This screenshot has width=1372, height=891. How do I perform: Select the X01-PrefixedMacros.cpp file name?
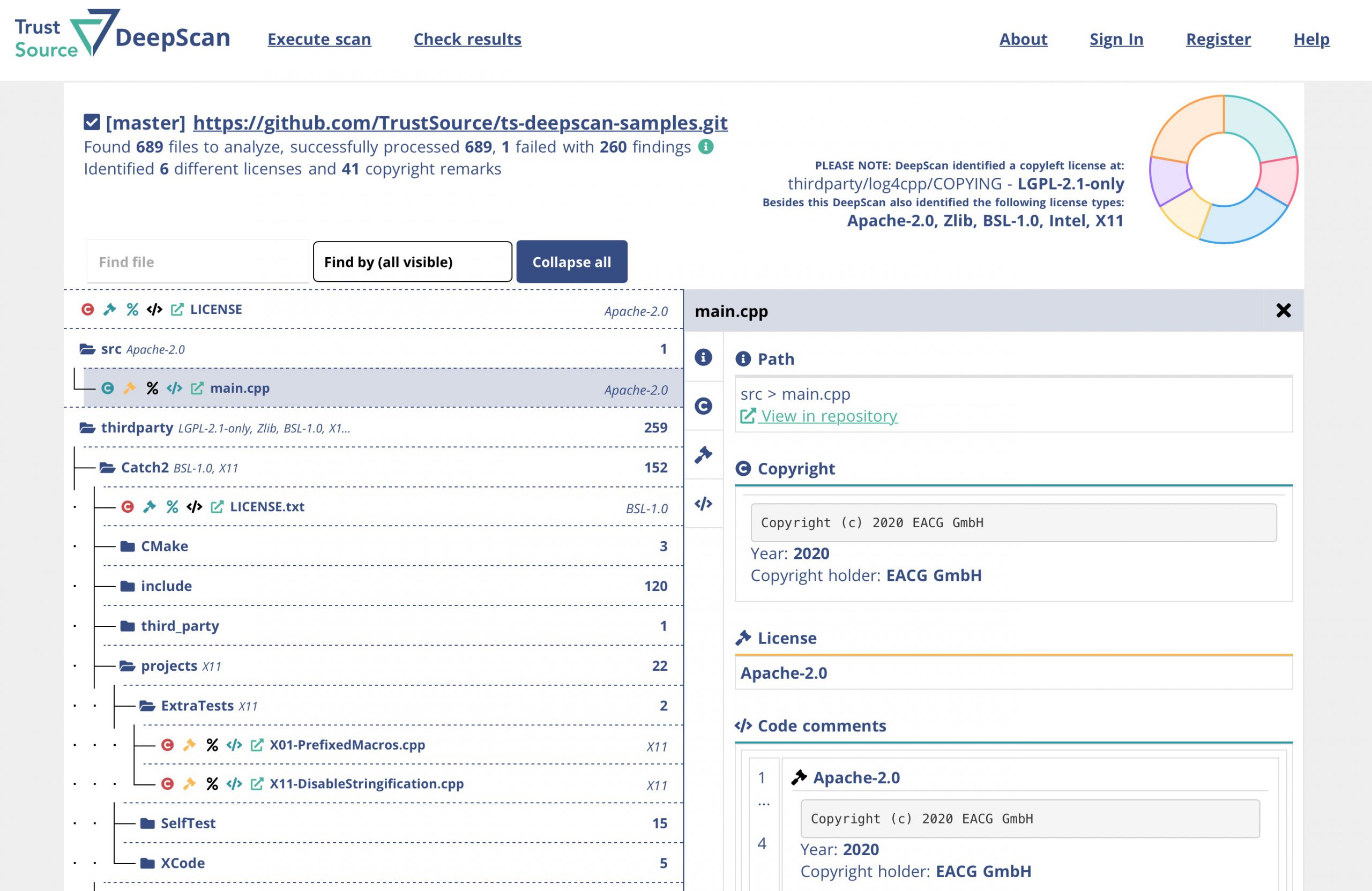(348, 745)
